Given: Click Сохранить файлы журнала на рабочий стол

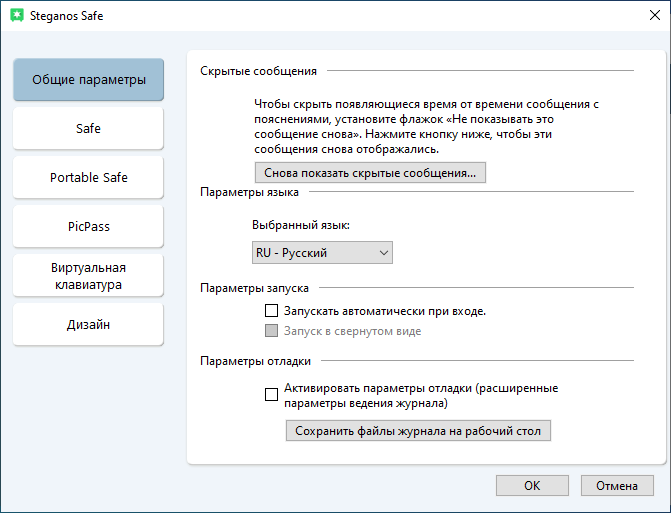Looking at the screenshot, I should coord(418,431).
